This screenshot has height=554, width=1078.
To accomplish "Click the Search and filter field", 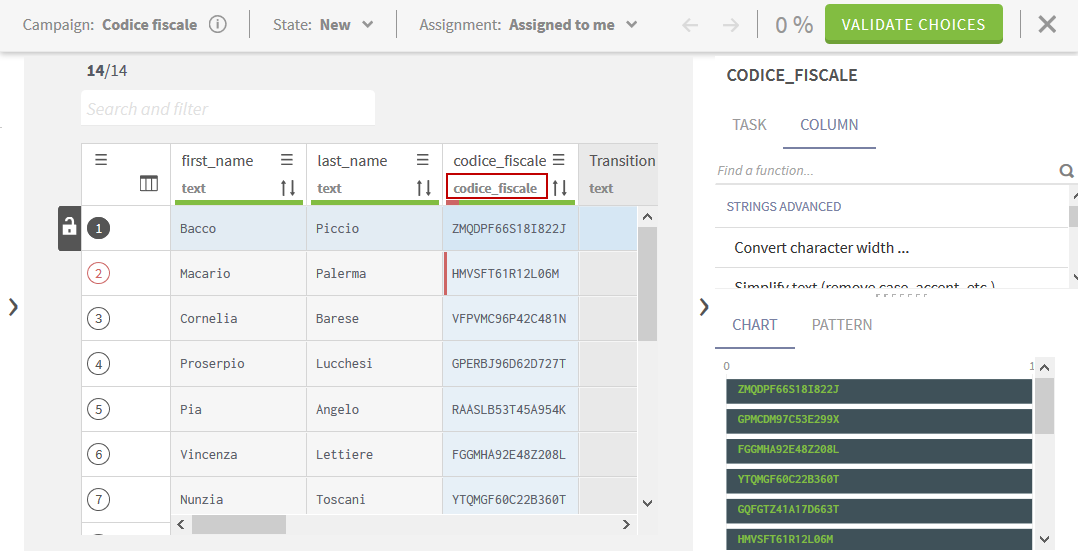I will [228, 109].
